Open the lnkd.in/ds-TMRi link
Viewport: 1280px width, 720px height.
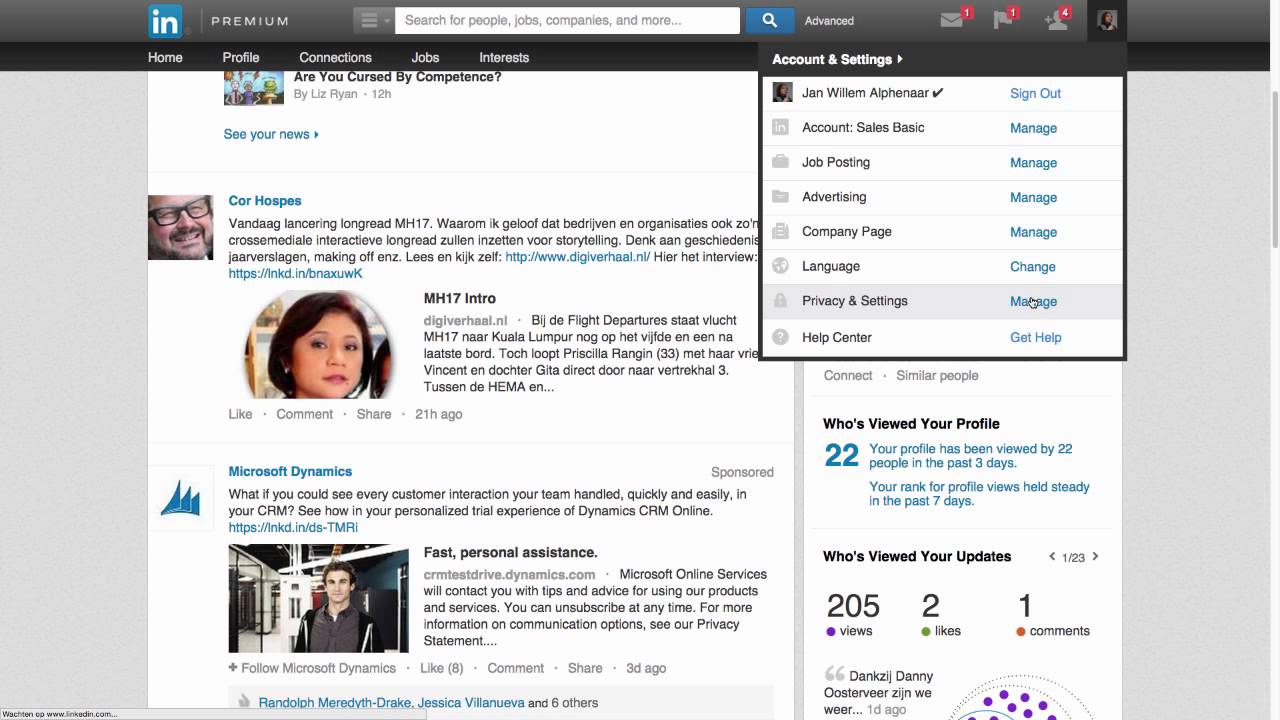[293, 527]
